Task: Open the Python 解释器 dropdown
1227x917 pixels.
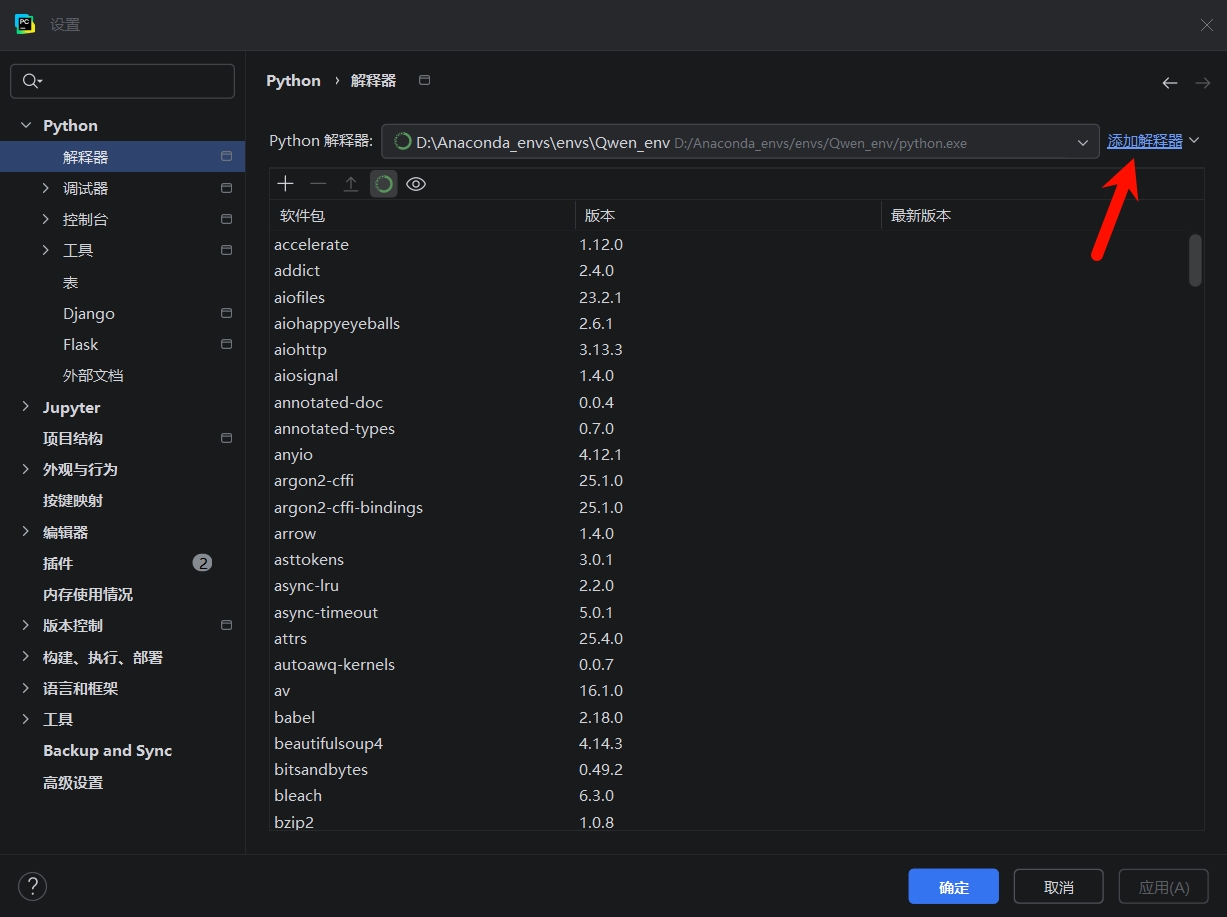Action: pyautogui.click(x=740, y=142)
